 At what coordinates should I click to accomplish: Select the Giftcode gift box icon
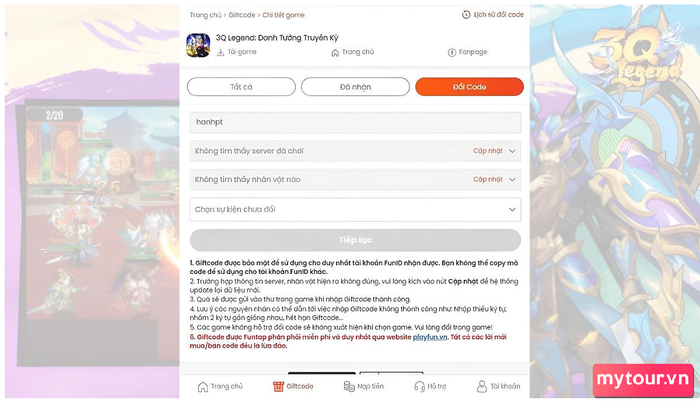coord(278,386)
